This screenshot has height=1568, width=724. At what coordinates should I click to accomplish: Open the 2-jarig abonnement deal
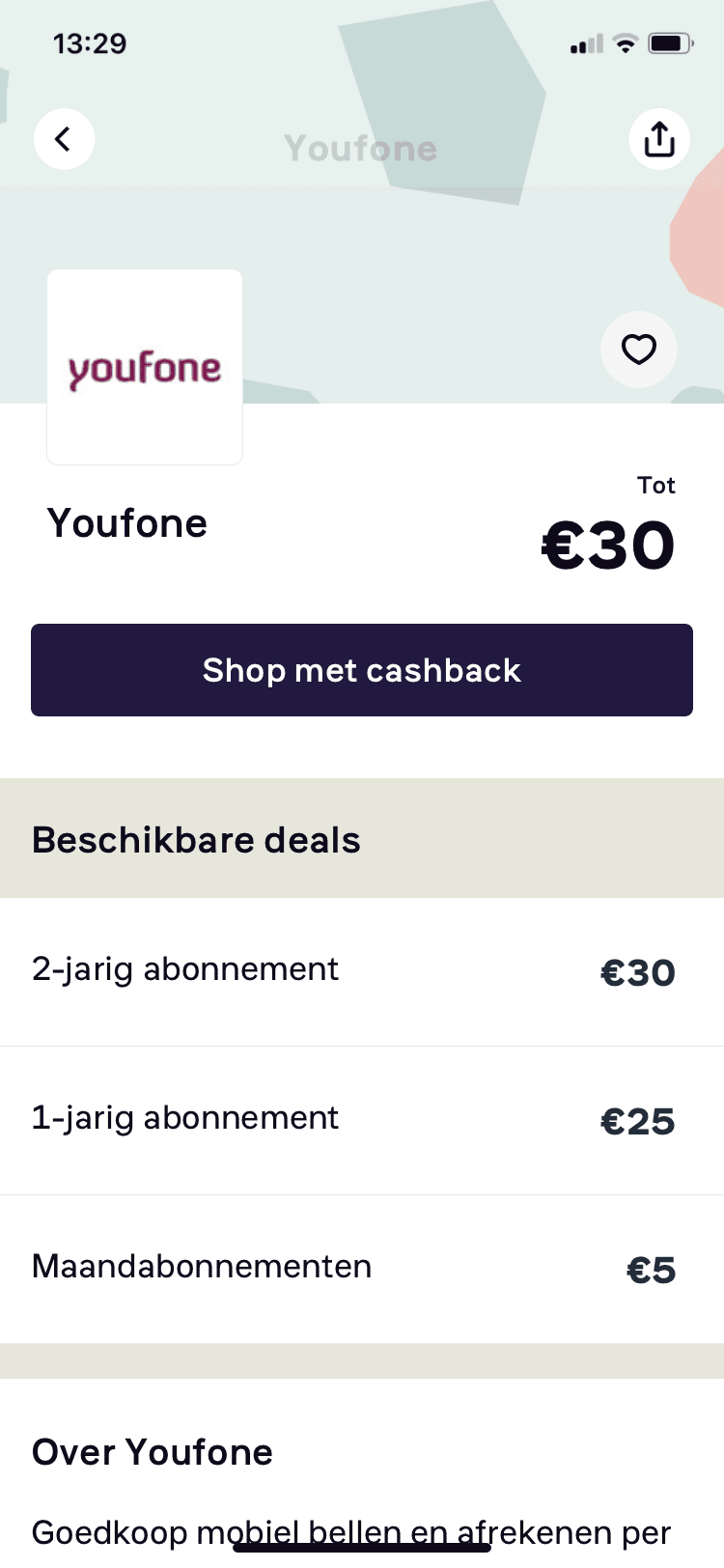185,968
